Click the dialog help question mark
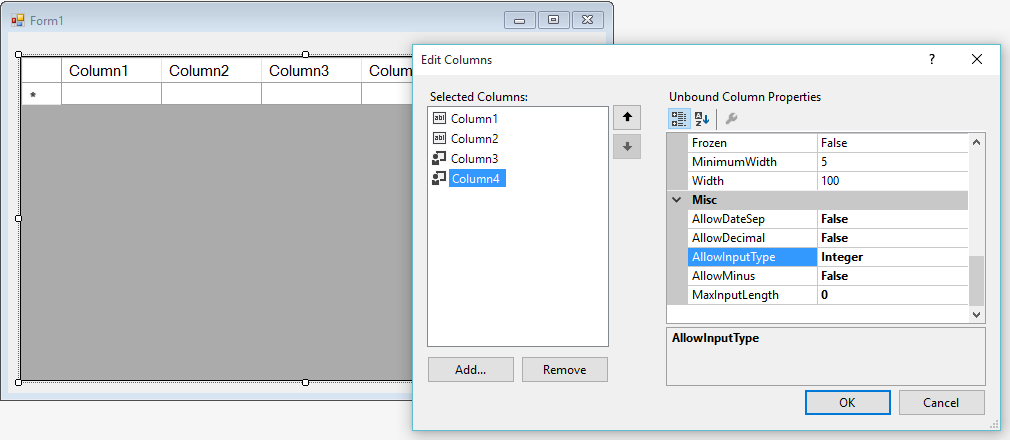This screenshot has width=1010, height=440. coord(932,60)
